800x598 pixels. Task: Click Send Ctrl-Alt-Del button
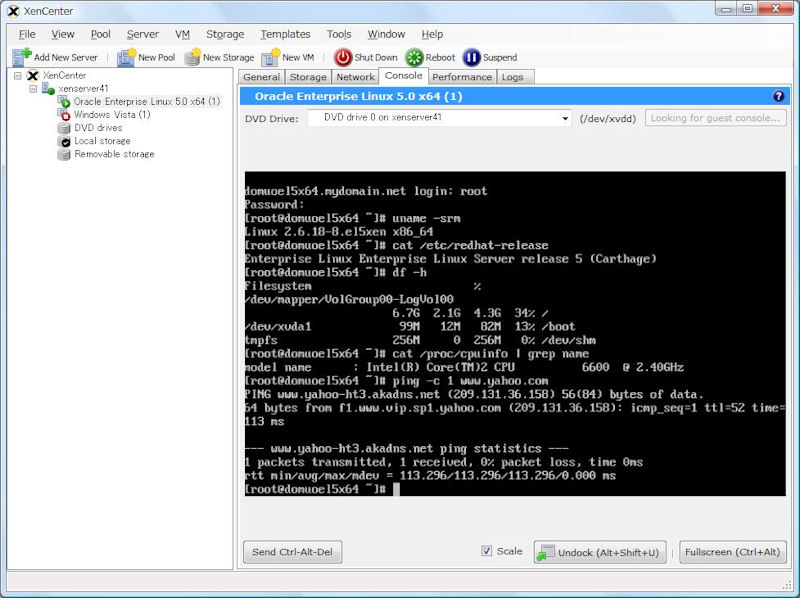(292, 552)
